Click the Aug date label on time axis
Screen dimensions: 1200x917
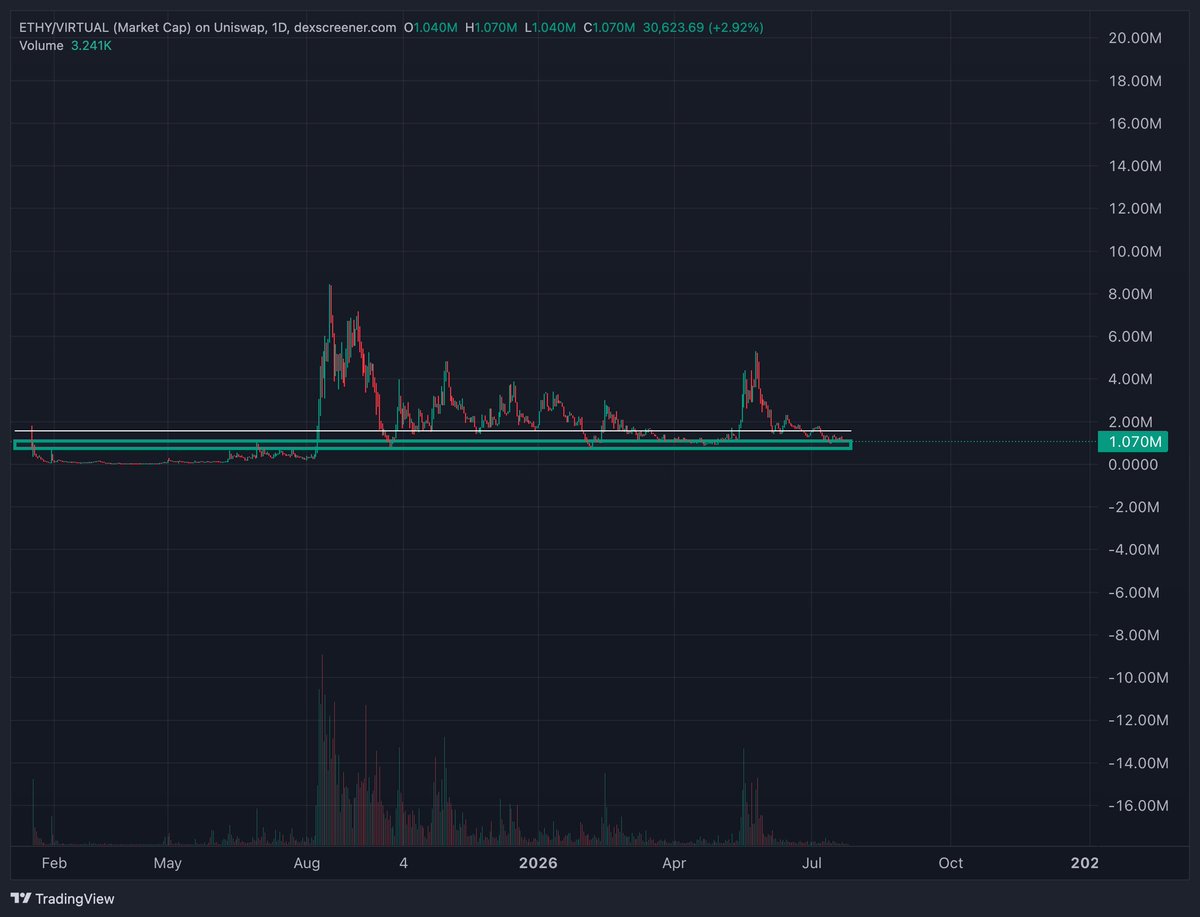(x=307, y=863)
